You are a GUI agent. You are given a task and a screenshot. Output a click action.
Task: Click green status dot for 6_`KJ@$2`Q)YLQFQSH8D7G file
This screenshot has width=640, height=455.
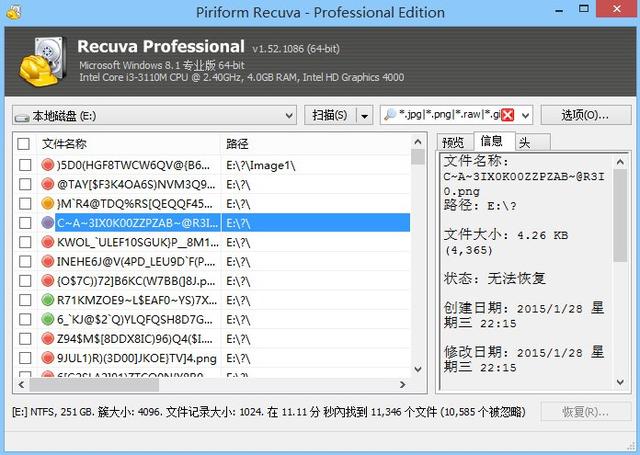click(48, 319)
